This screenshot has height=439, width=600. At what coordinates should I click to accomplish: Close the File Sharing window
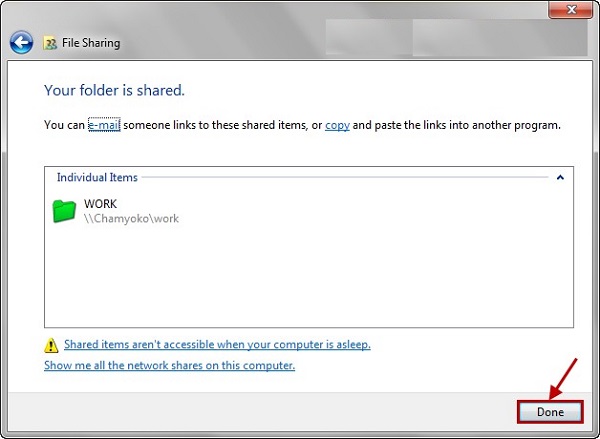pos(569,10)
